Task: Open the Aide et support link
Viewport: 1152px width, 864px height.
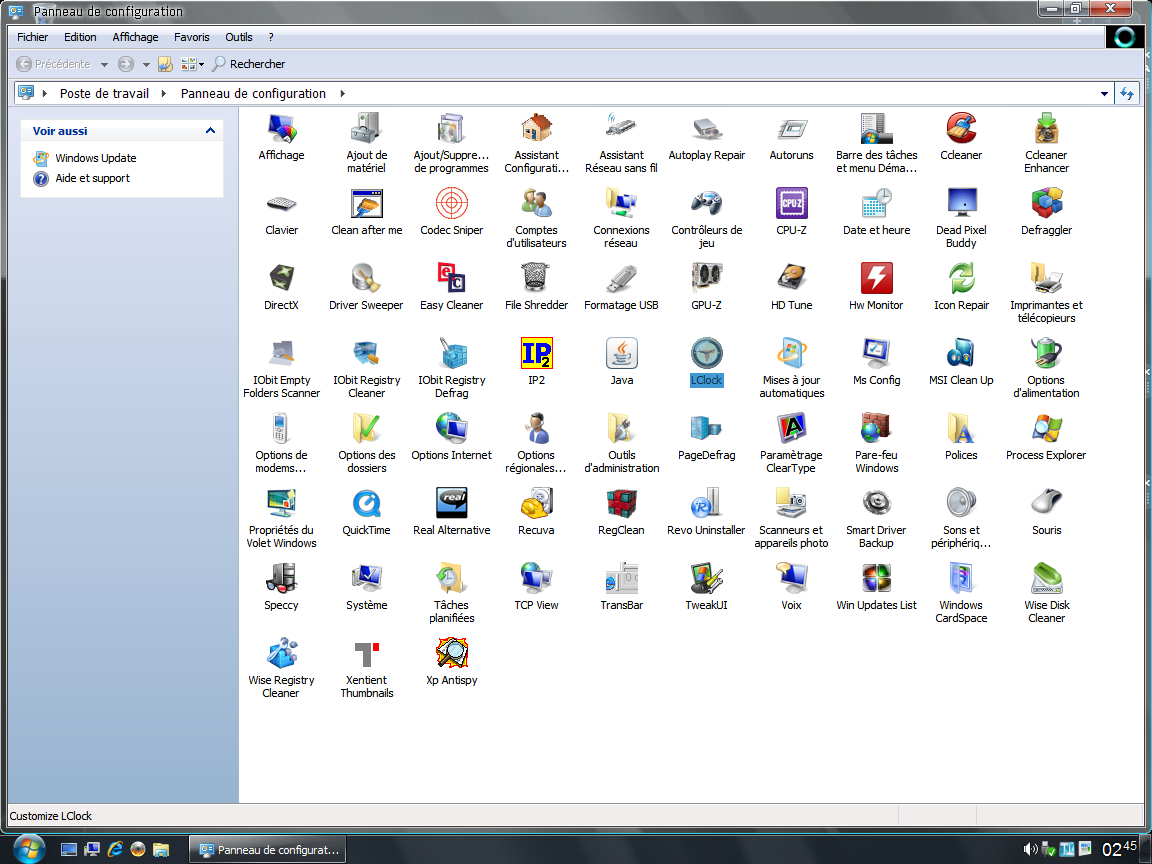Action: [x=93, y=178]
